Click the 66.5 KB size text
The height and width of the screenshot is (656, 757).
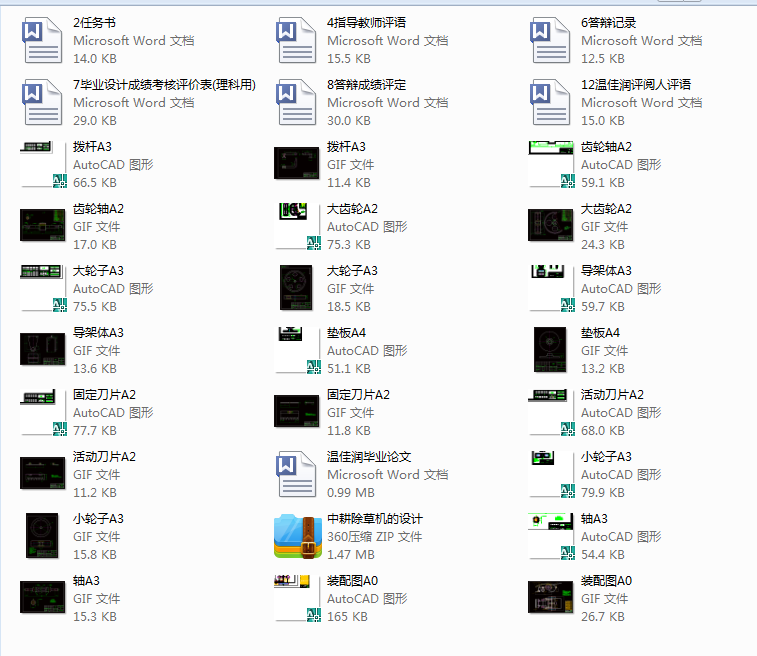point(95,182)
